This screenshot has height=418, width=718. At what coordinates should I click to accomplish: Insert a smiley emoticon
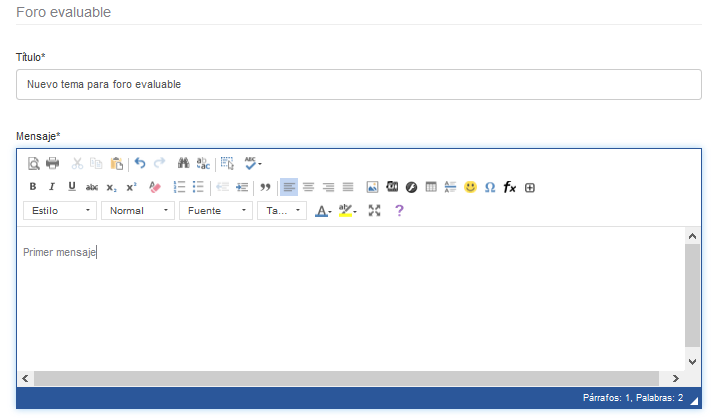point(470,187)
